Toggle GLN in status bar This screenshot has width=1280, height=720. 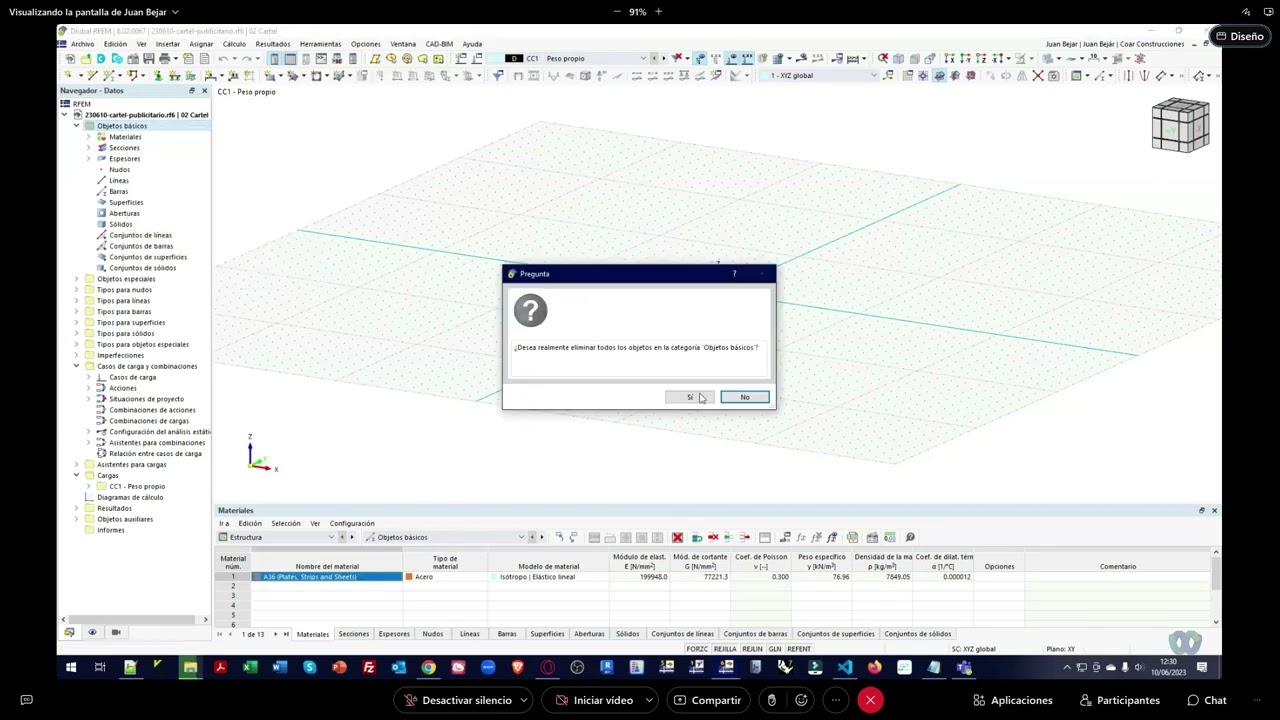[775, 649]
